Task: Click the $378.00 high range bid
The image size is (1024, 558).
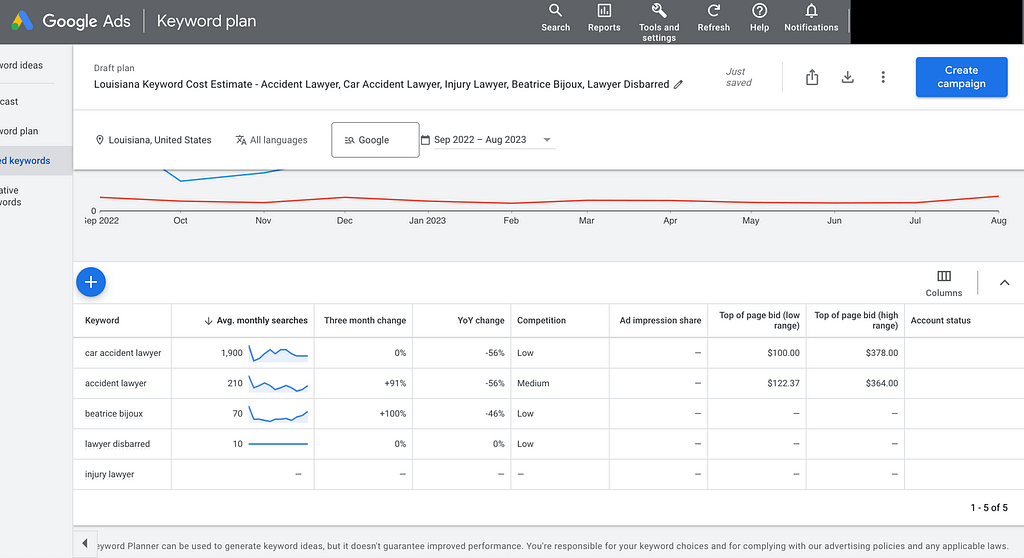Action: point(882,353)
